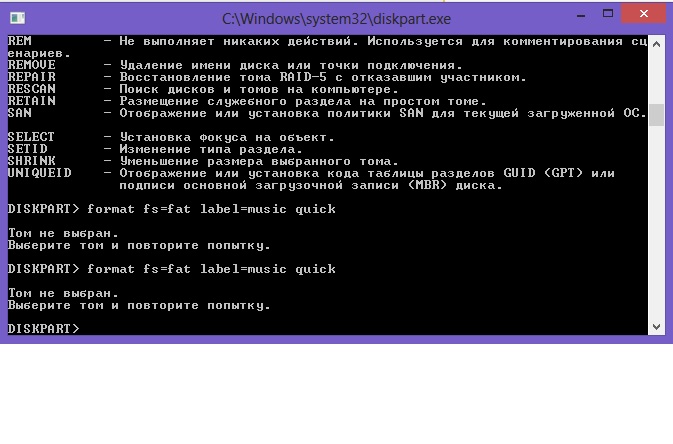Maximize the diskpart.exe console window
Screen dimensions: 673x444
pyautogui.click(x=608, y=14)
